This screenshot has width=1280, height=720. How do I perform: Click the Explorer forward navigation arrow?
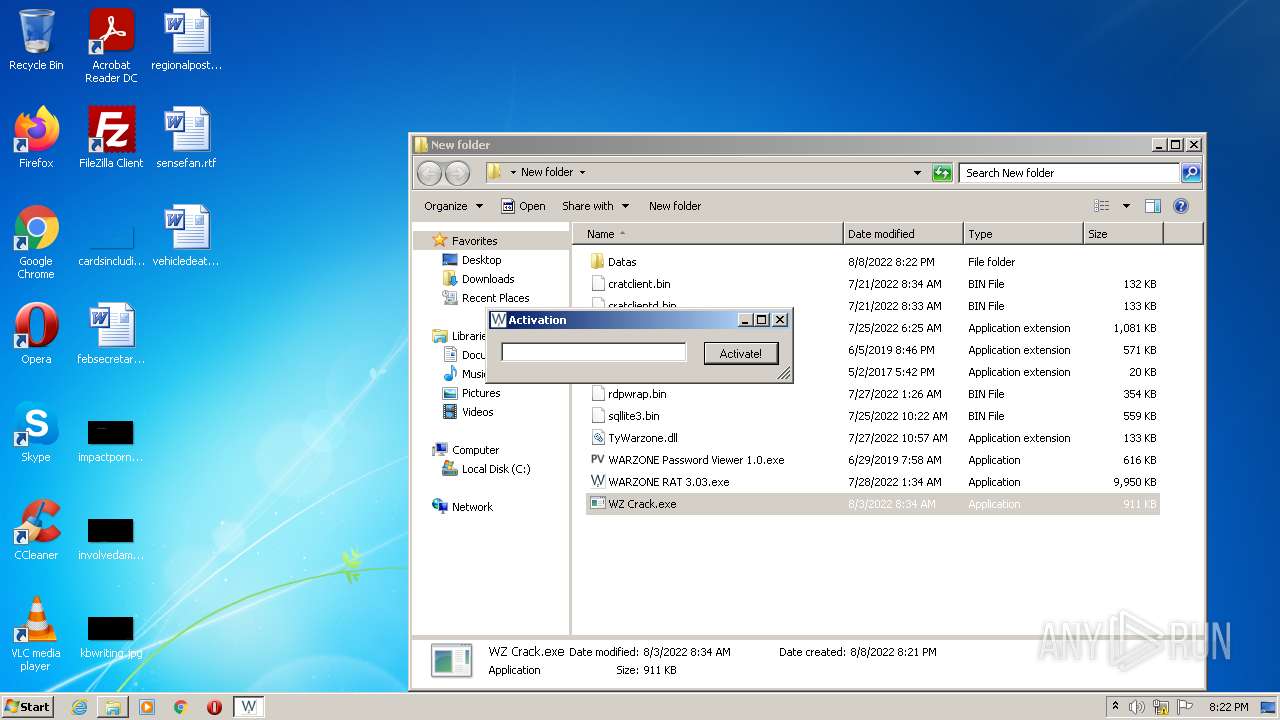tap(457, 173)
